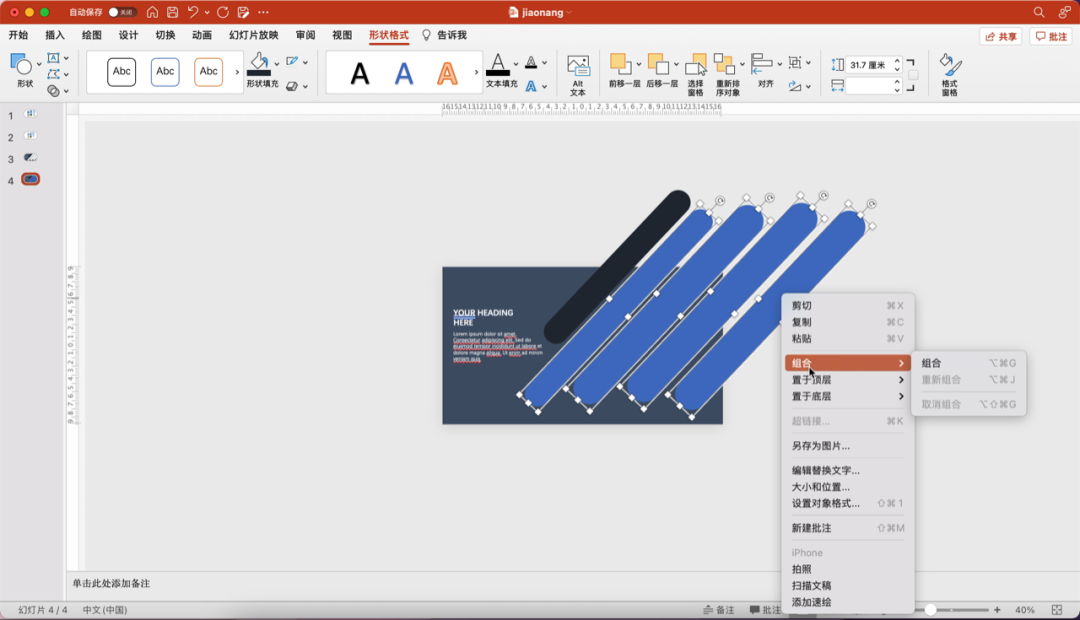Expand the shape styles gallery arrow
1080x620 pixels.
tap(237, 72)
